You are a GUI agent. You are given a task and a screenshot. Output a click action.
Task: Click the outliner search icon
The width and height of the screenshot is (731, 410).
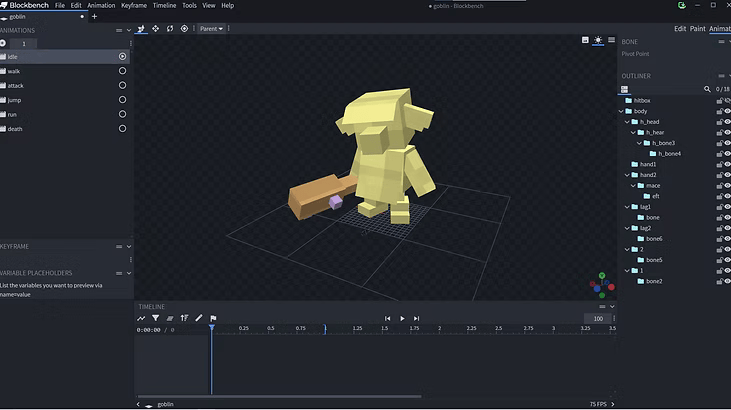coord(707,89)
